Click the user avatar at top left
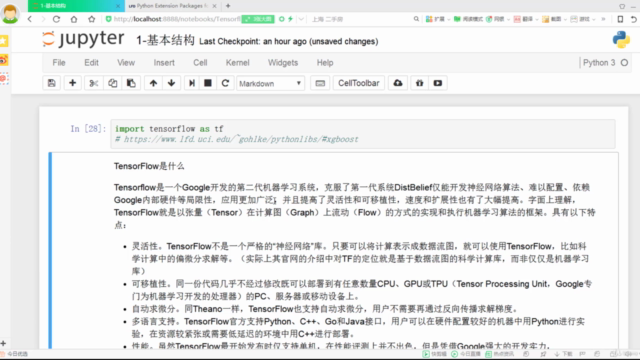640x360 pixels. [10, 13]
